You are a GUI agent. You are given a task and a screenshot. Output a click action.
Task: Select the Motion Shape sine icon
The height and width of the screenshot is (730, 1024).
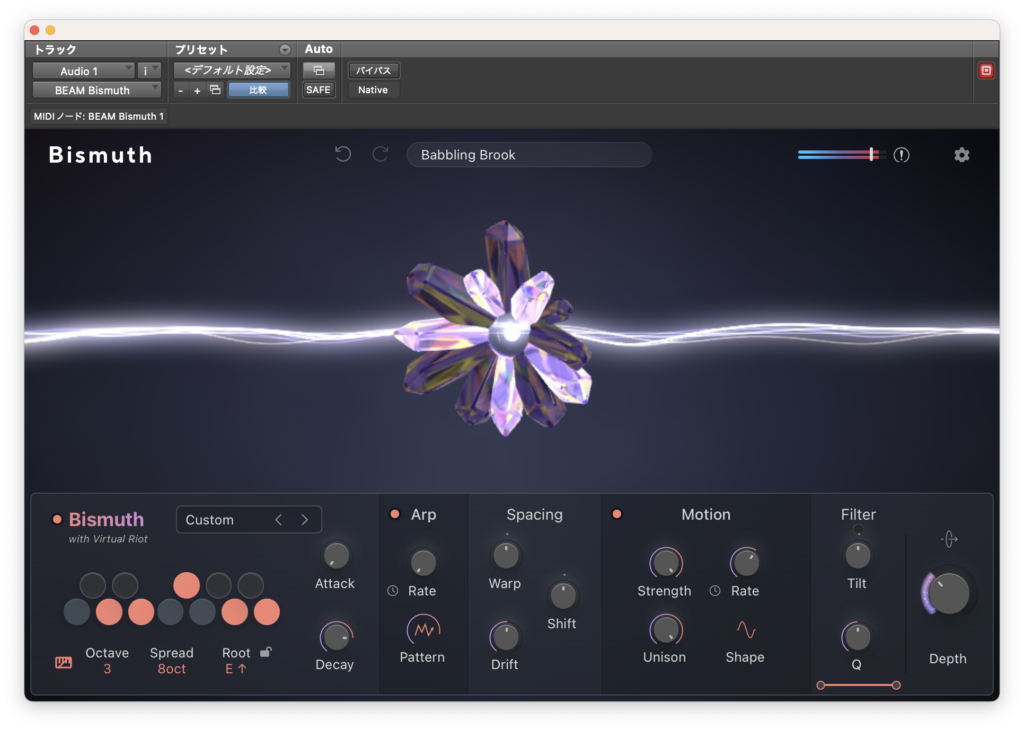point(746,629)
